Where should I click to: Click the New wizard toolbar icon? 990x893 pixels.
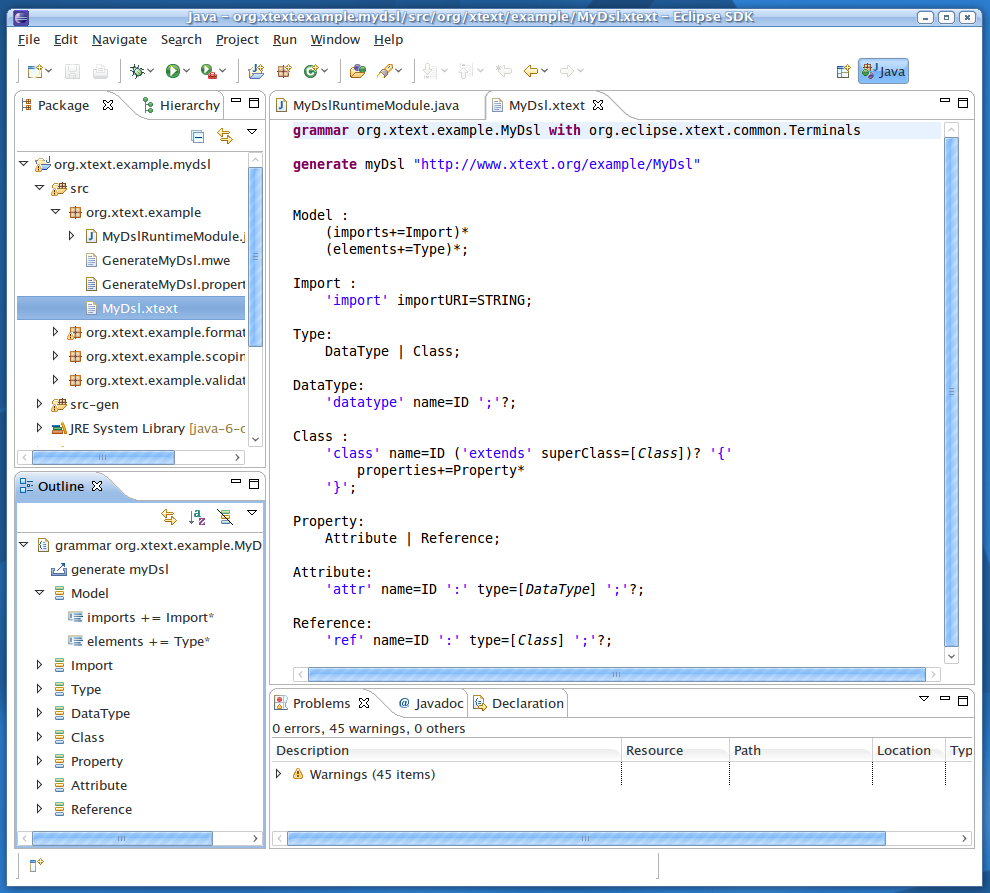[x=35, y=71]
